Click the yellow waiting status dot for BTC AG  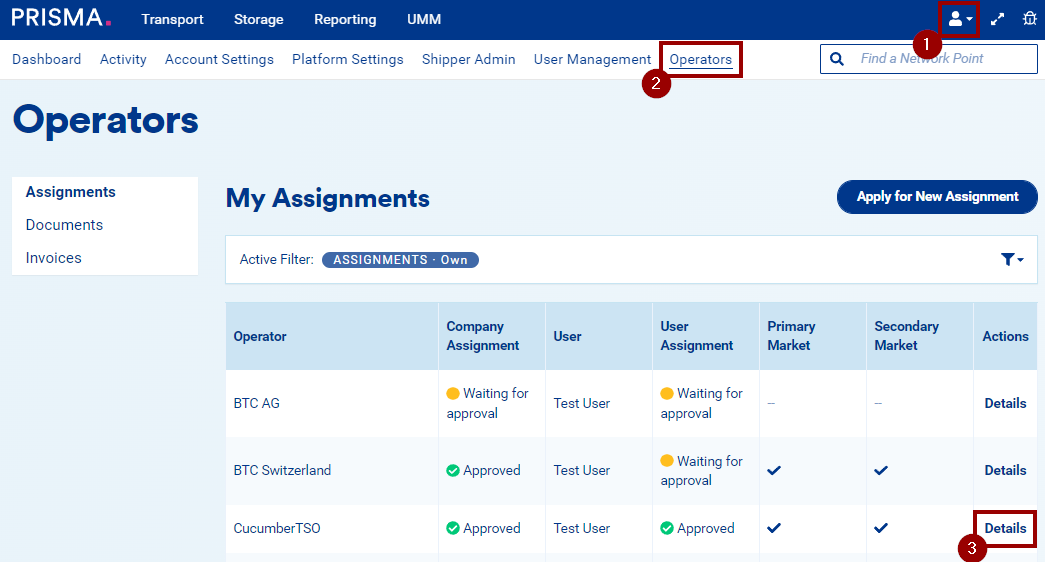[x=453, y=394]
